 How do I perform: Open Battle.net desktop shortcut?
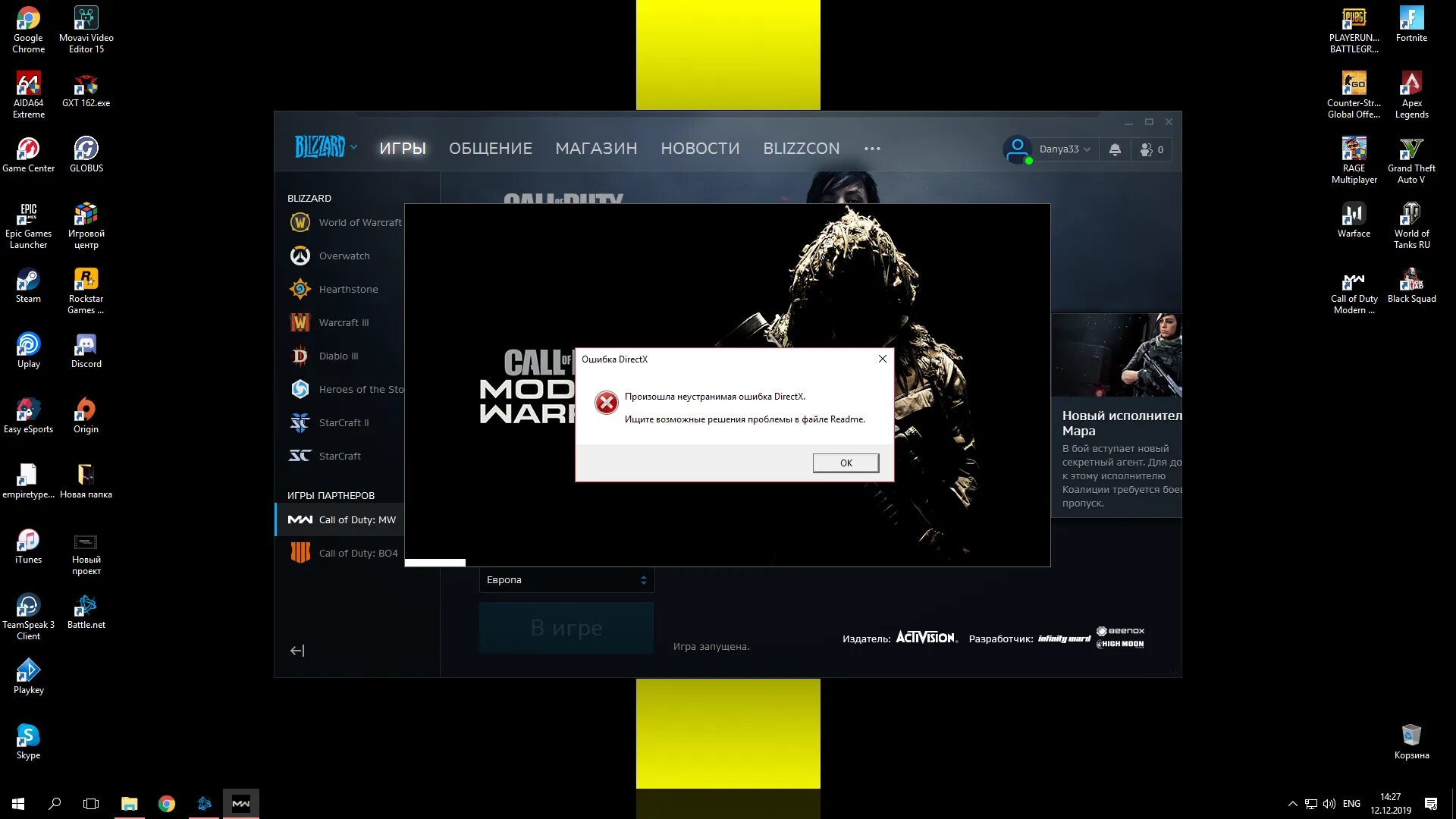click(86, 612)
